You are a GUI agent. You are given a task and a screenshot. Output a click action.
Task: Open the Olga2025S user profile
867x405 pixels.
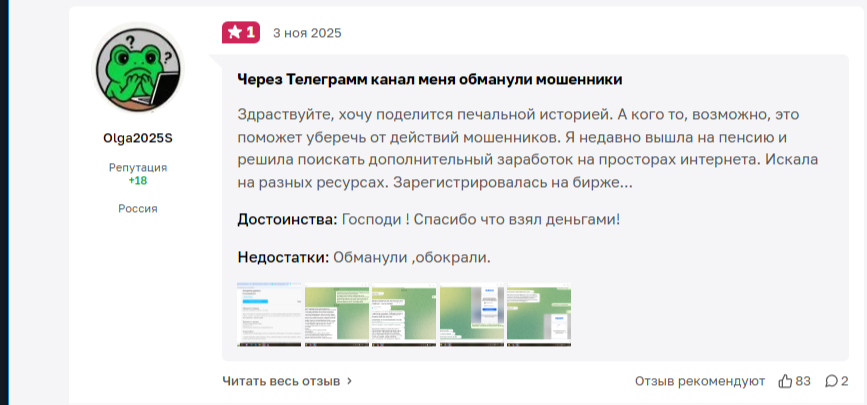(138, 138)
